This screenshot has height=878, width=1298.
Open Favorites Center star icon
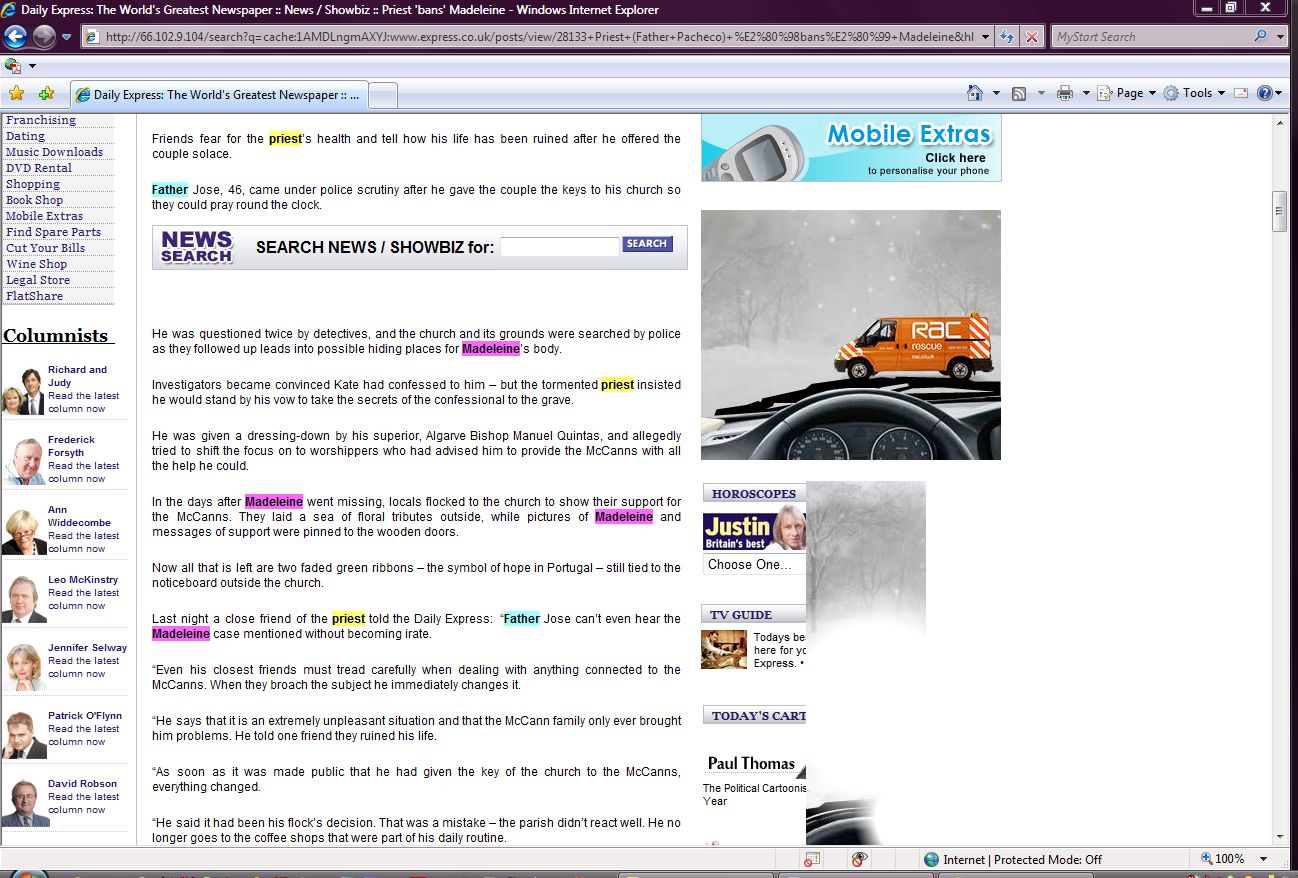point(16,94)
